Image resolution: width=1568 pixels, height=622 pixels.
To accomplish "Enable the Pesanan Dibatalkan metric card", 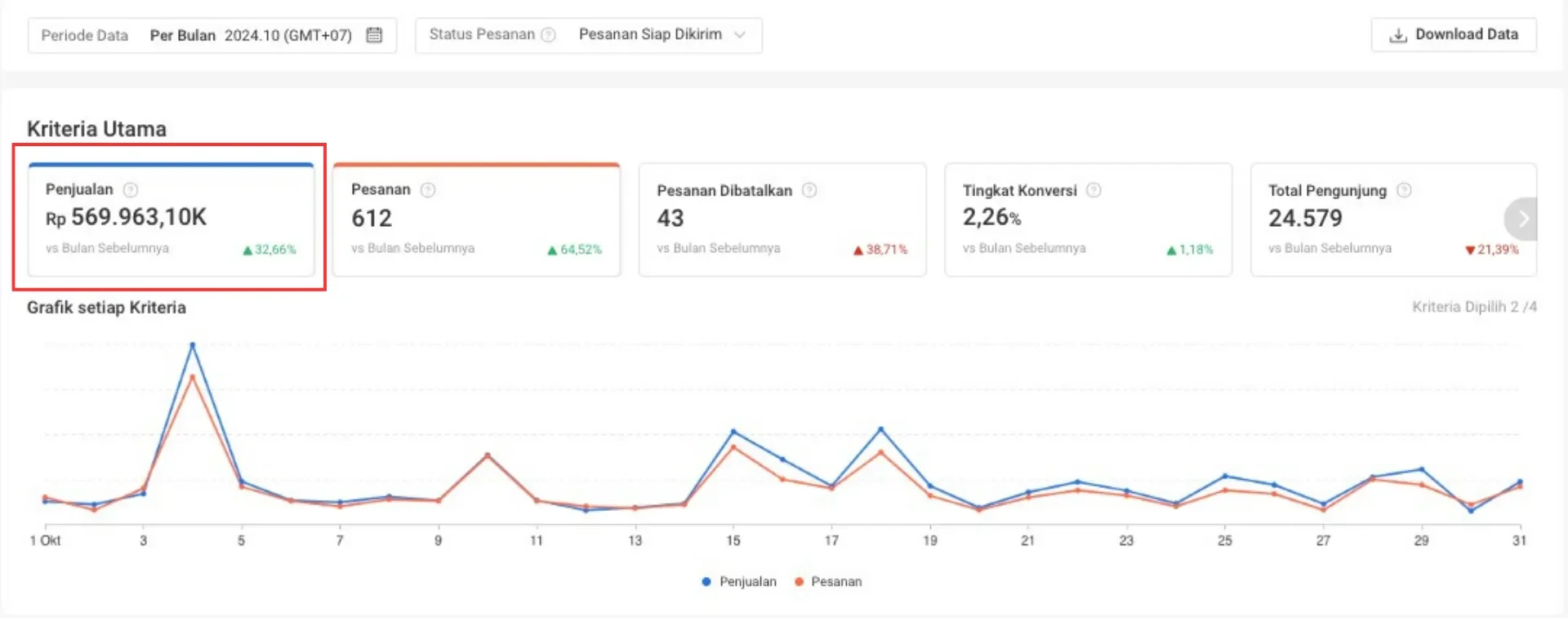I will tap(782, 220).
